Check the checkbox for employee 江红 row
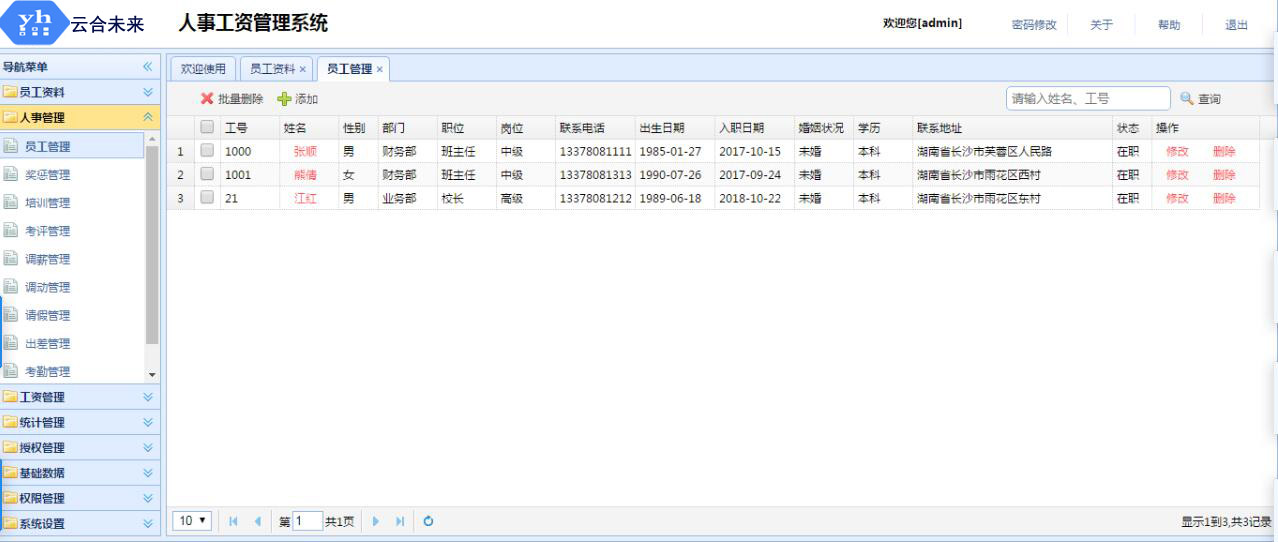The width and height of the screenshot is (1278, 542). pos(207,198)
